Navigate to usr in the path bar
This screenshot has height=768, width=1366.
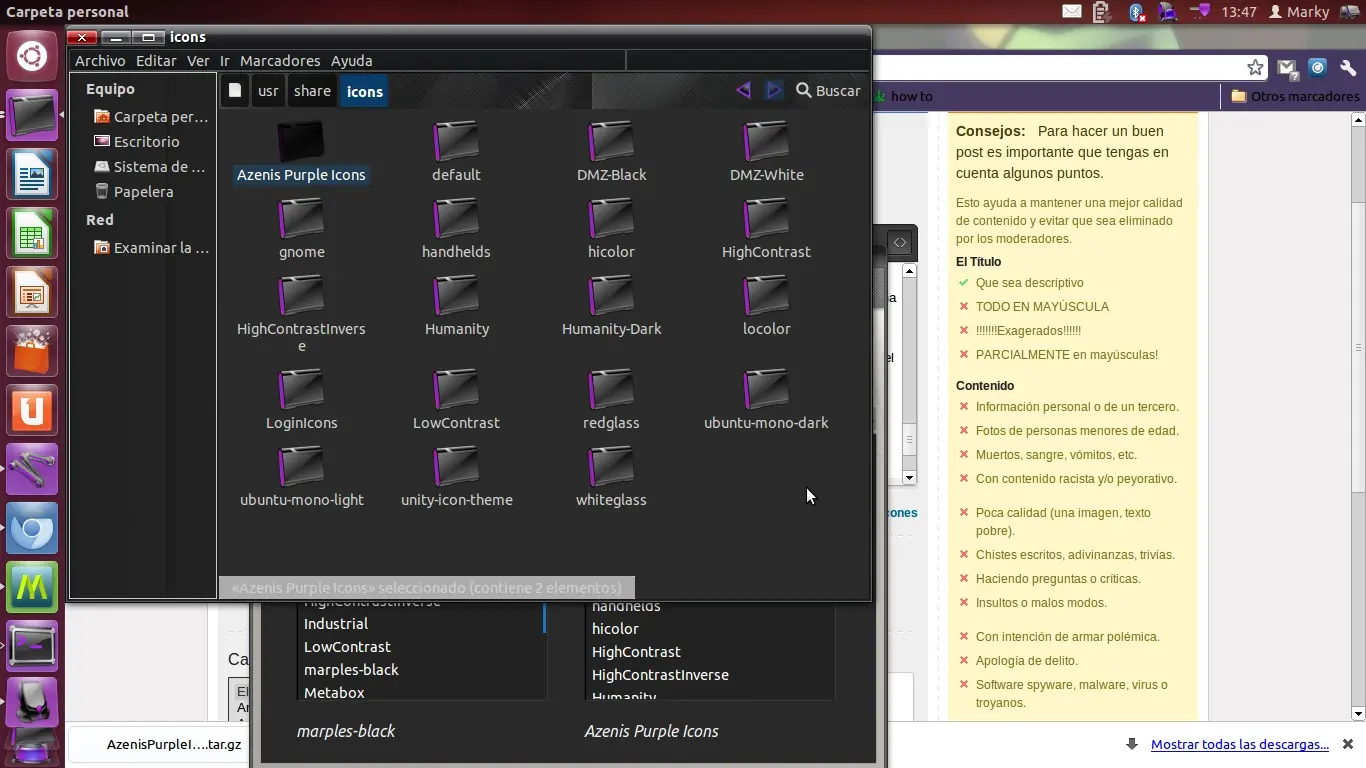pos(268,90)
